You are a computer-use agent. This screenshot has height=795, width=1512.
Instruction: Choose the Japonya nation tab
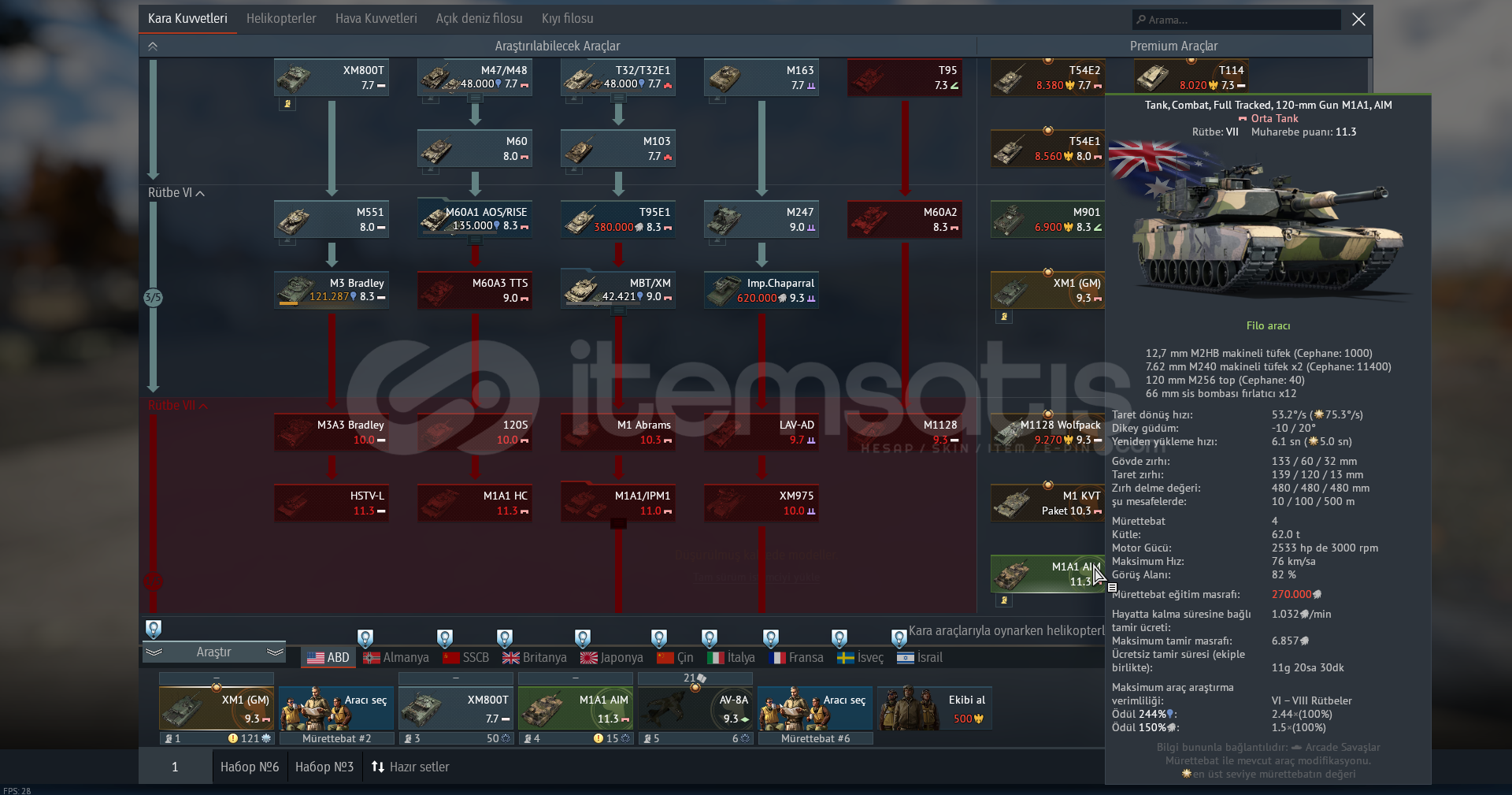tap(612, 657)
